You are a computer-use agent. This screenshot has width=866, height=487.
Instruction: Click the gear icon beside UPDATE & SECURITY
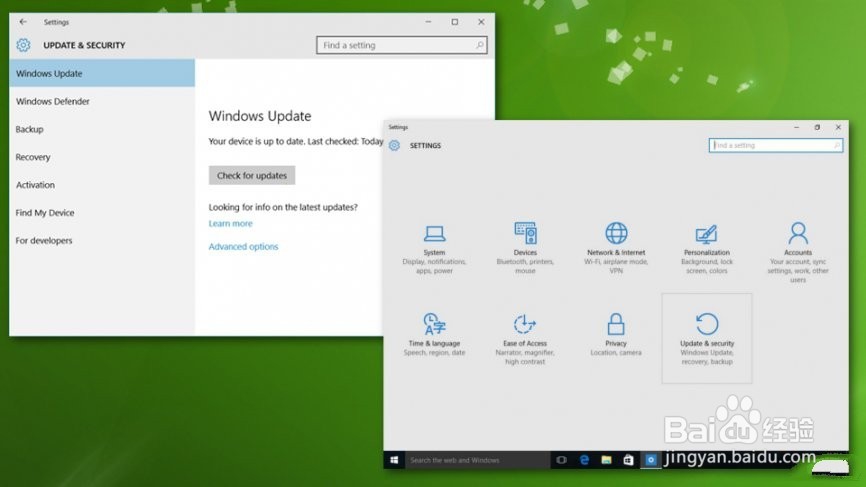pyautogui.click(x=23, y=45)
